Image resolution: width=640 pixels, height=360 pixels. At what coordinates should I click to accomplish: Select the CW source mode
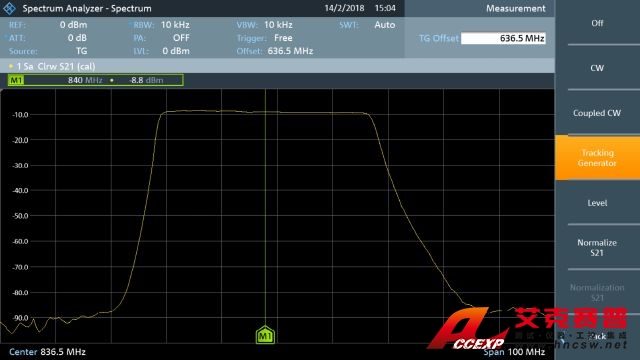pos(597,68)
